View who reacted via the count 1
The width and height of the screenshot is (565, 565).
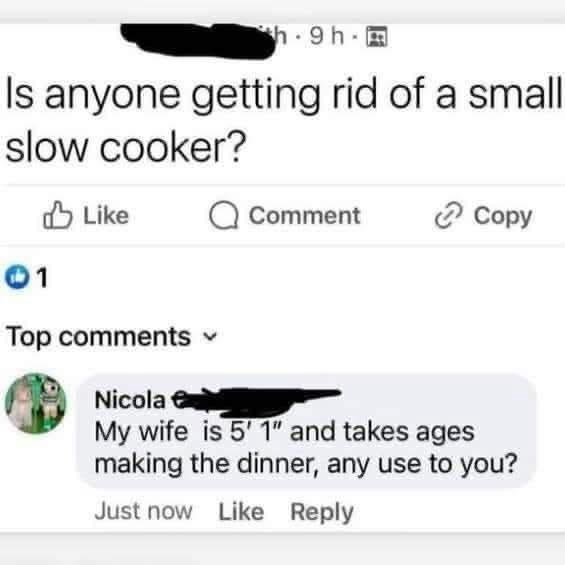tap(43, 277)
